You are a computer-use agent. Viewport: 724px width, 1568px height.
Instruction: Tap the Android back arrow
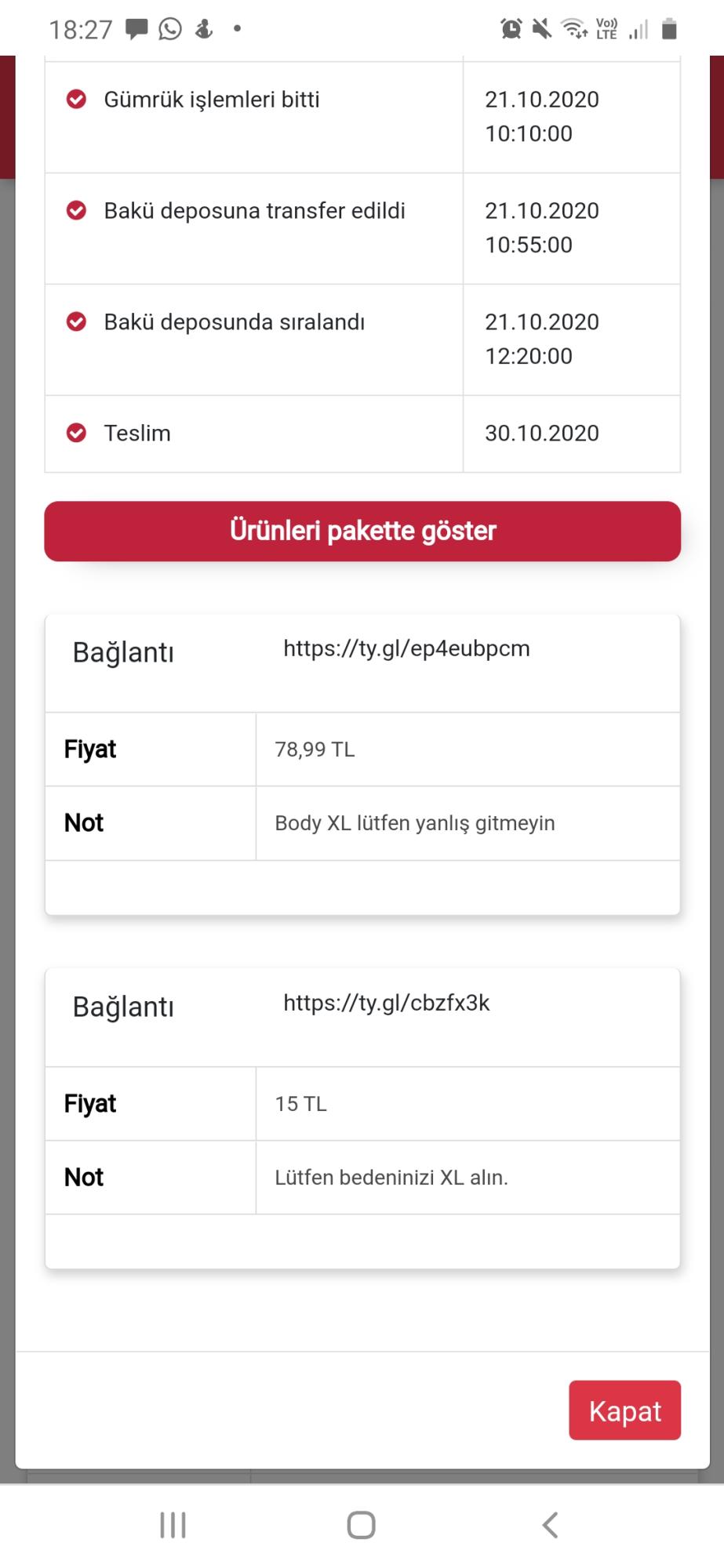(x=551, y=1525)
